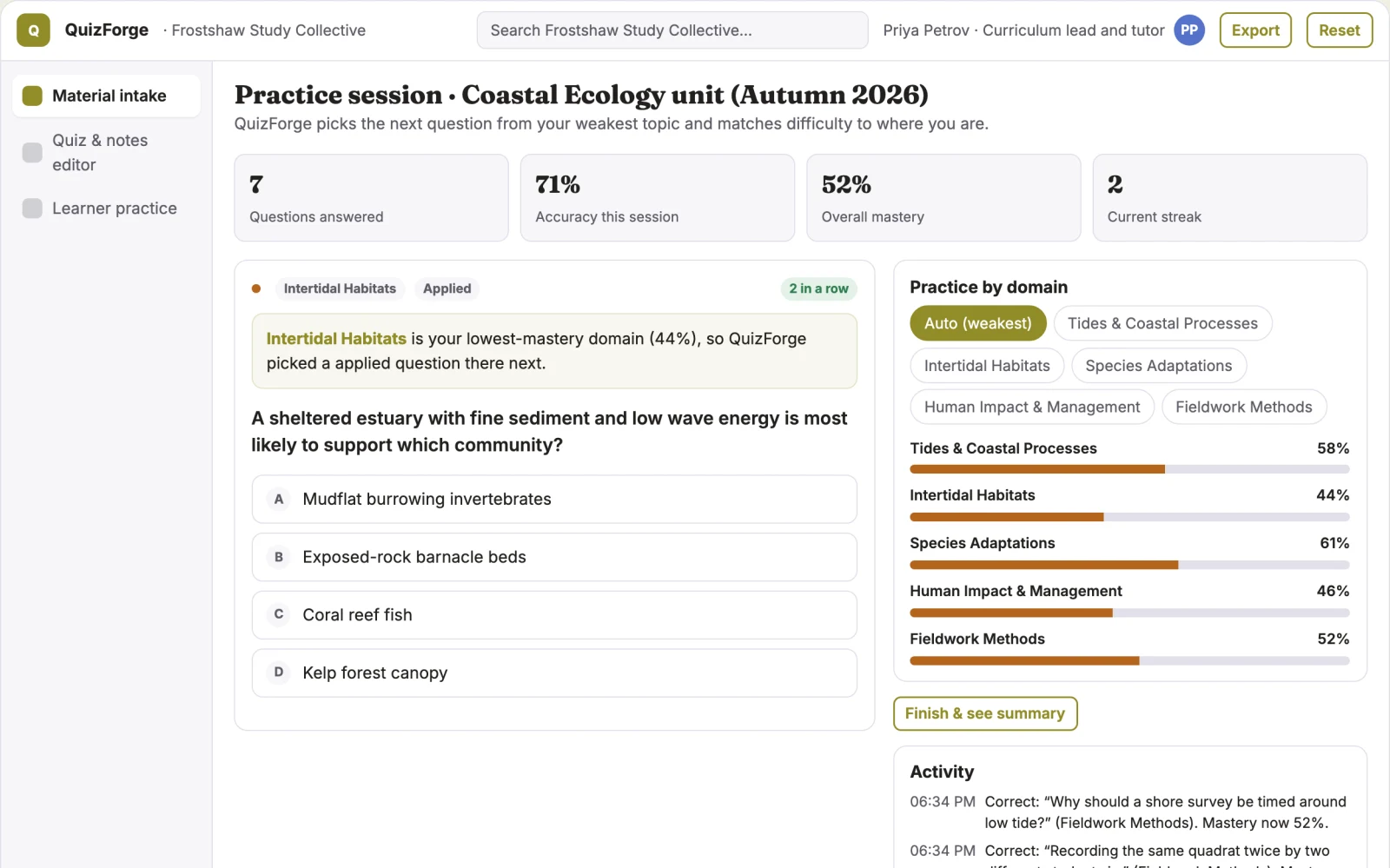Click the shore survey activity entry
Screen dimensions: 1390x868
1128,812
